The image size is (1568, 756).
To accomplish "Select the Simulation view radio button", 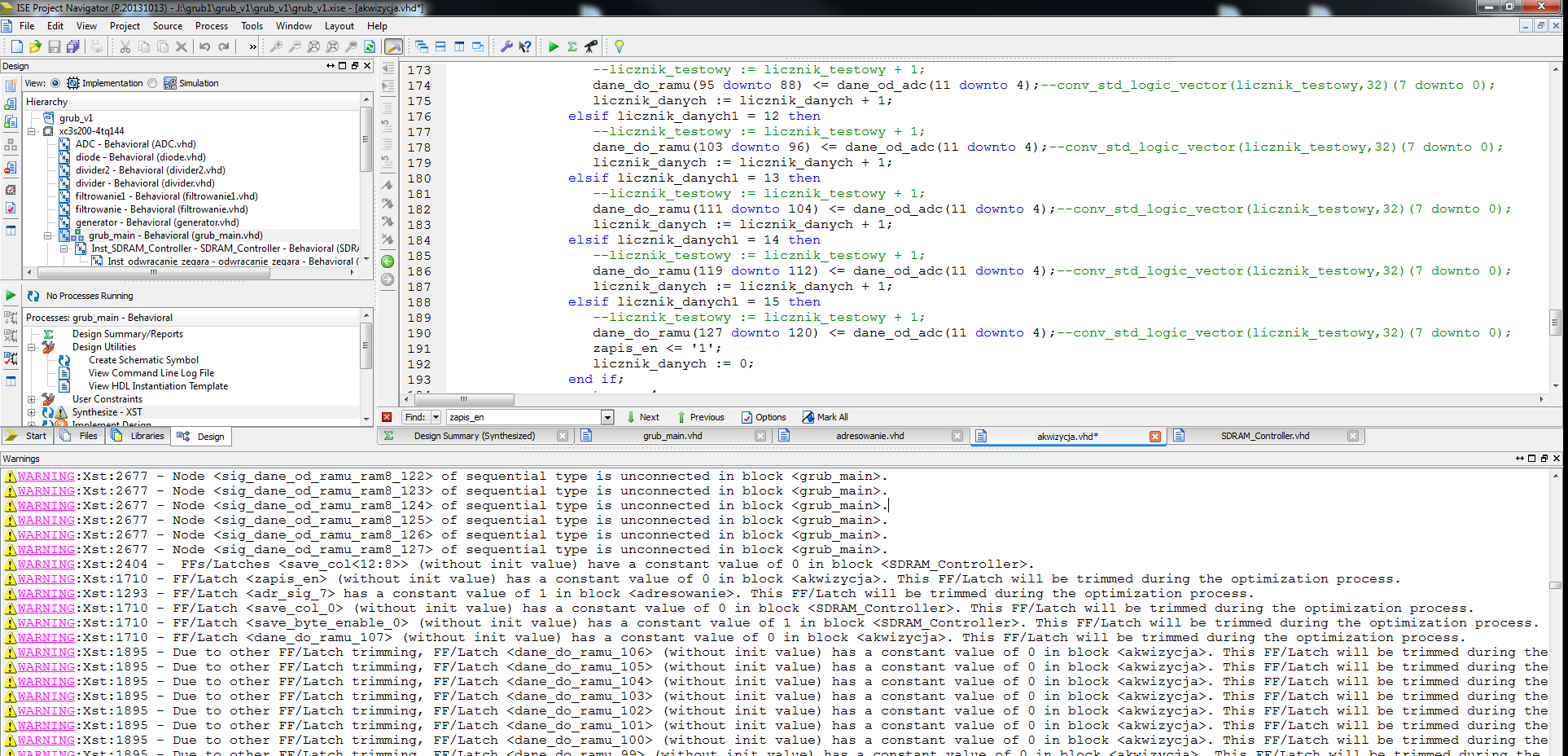I will pyautogui.click(x=152, y=83).
